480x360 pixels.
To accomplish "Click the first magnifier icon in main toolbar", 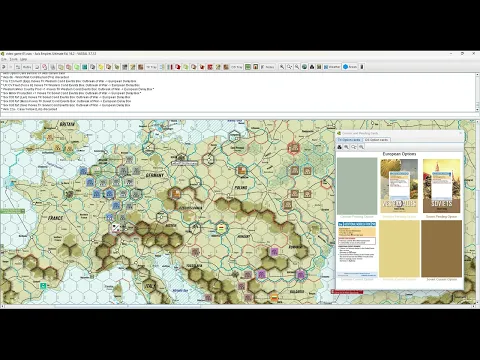I will coord(282,67).
